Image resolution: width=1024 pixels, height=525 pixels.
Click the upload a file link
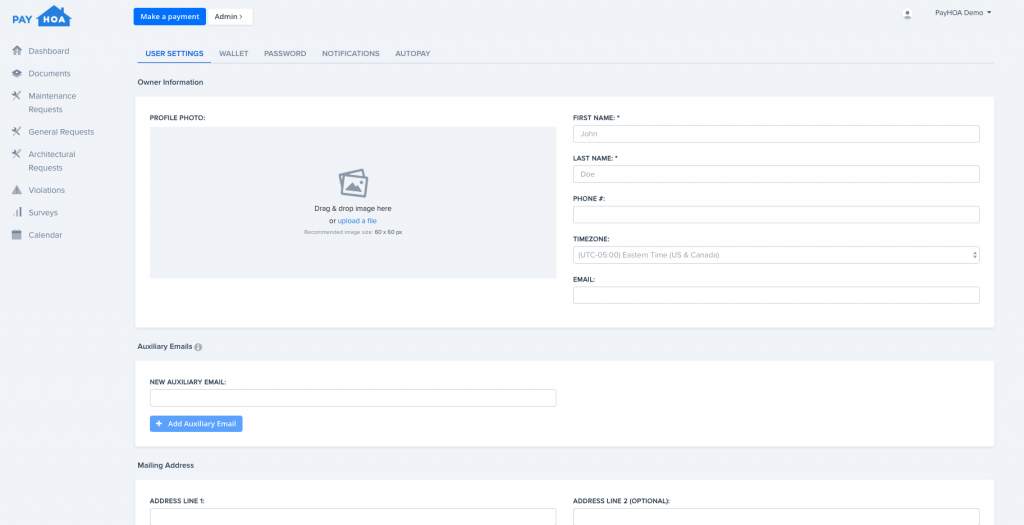357,221
